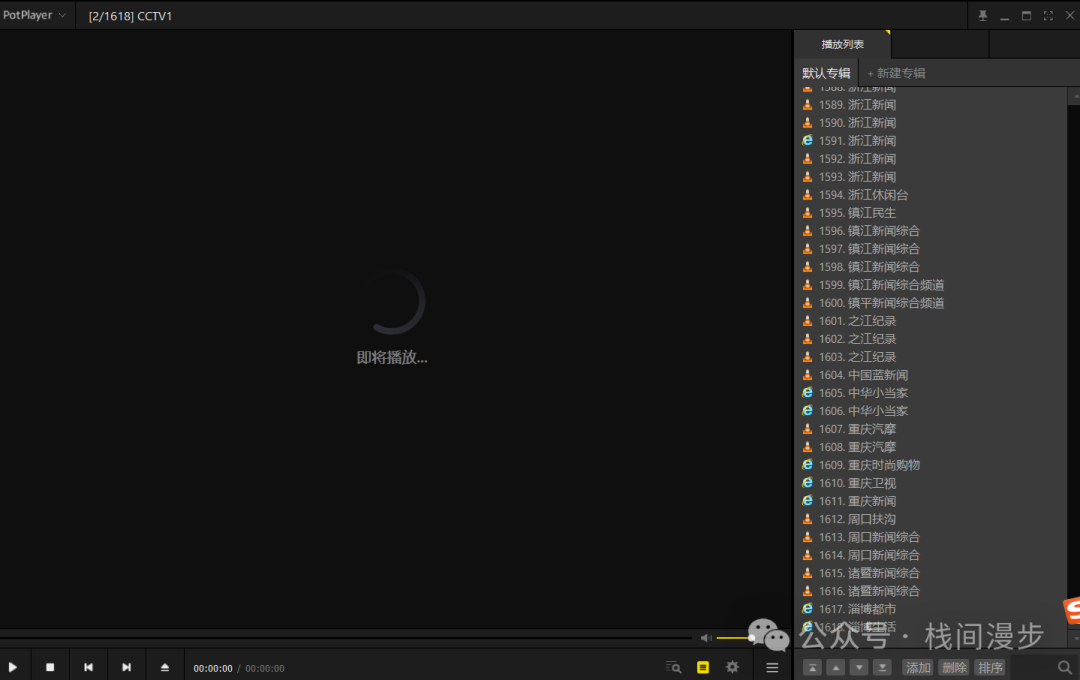The height and width of the screenshot is (680, 1080).
Task: Move selected playlist item down
Action: tap(859, 668)
